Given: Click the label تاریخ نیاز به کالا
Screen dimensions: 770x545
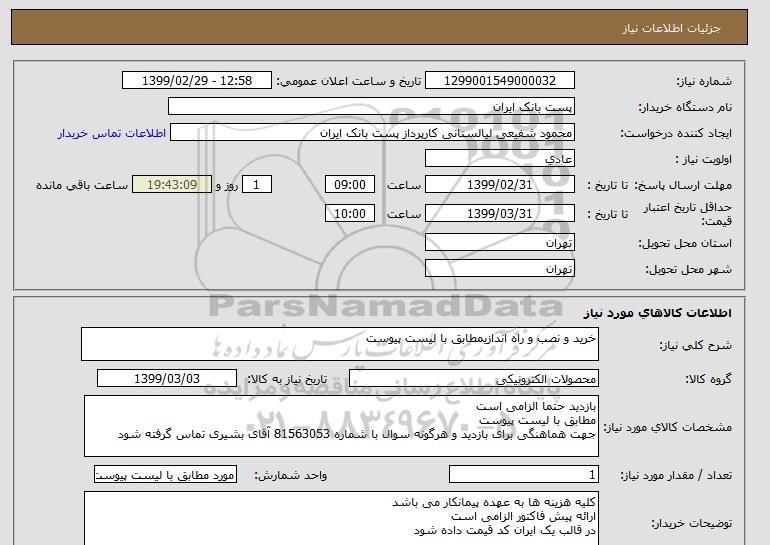Looking at the screenshot, I should point(286,379).
